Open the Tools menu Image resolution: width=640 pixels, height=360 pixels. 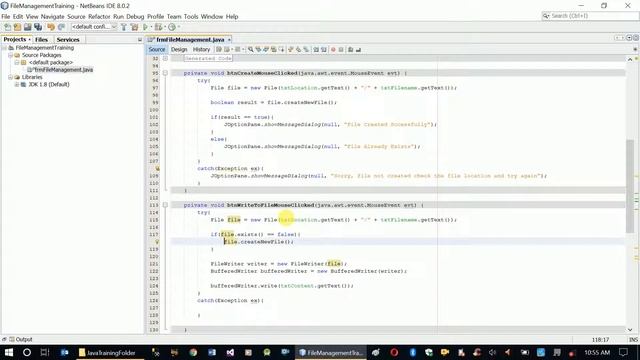tap(191, 16)
